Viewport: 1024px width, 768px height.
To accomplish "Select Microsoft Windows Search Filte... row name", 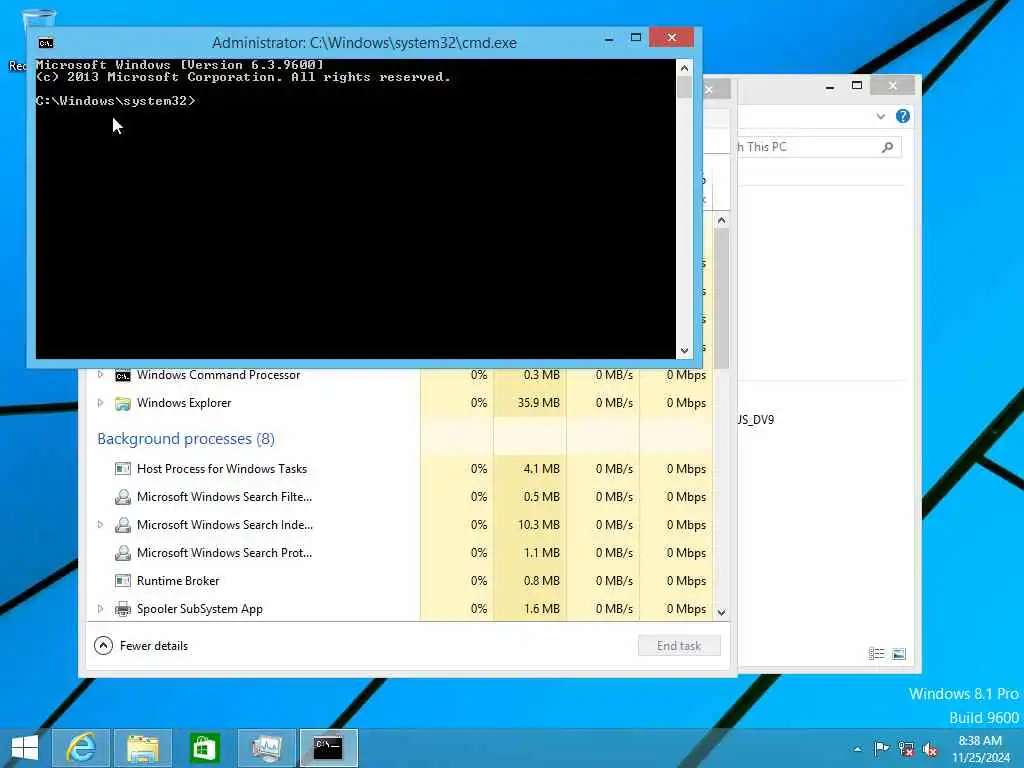I will 225,497.
